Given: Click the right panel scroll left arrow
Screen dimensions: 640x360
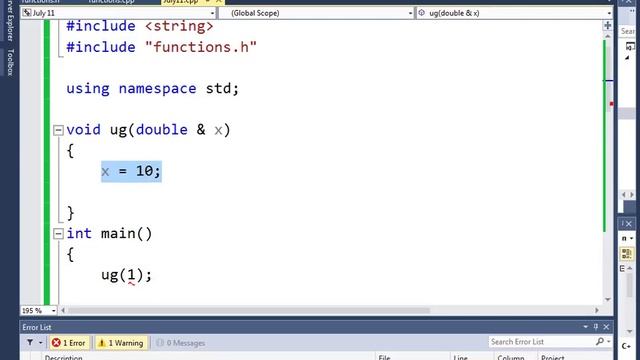Looking at the screenshot, I should [624, 195].
